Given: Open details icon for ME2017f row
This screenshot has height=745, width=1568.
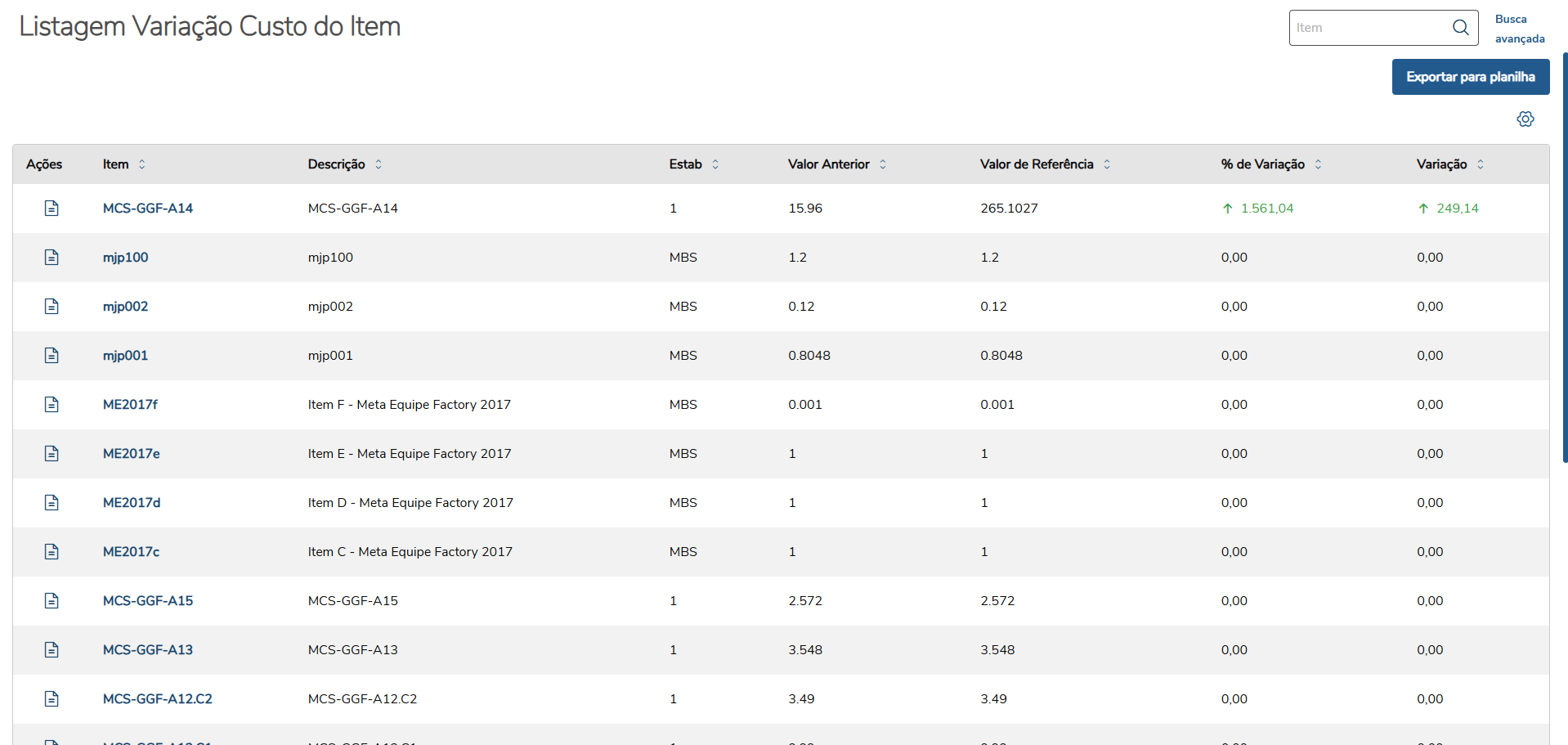Looking at the screenshot, I should [x=52, y=405].
